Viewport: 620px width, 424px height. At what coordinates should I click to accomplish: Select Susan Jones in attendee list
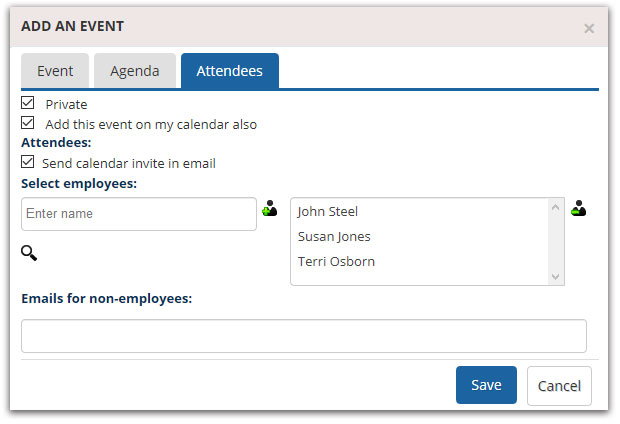[334, 237]
